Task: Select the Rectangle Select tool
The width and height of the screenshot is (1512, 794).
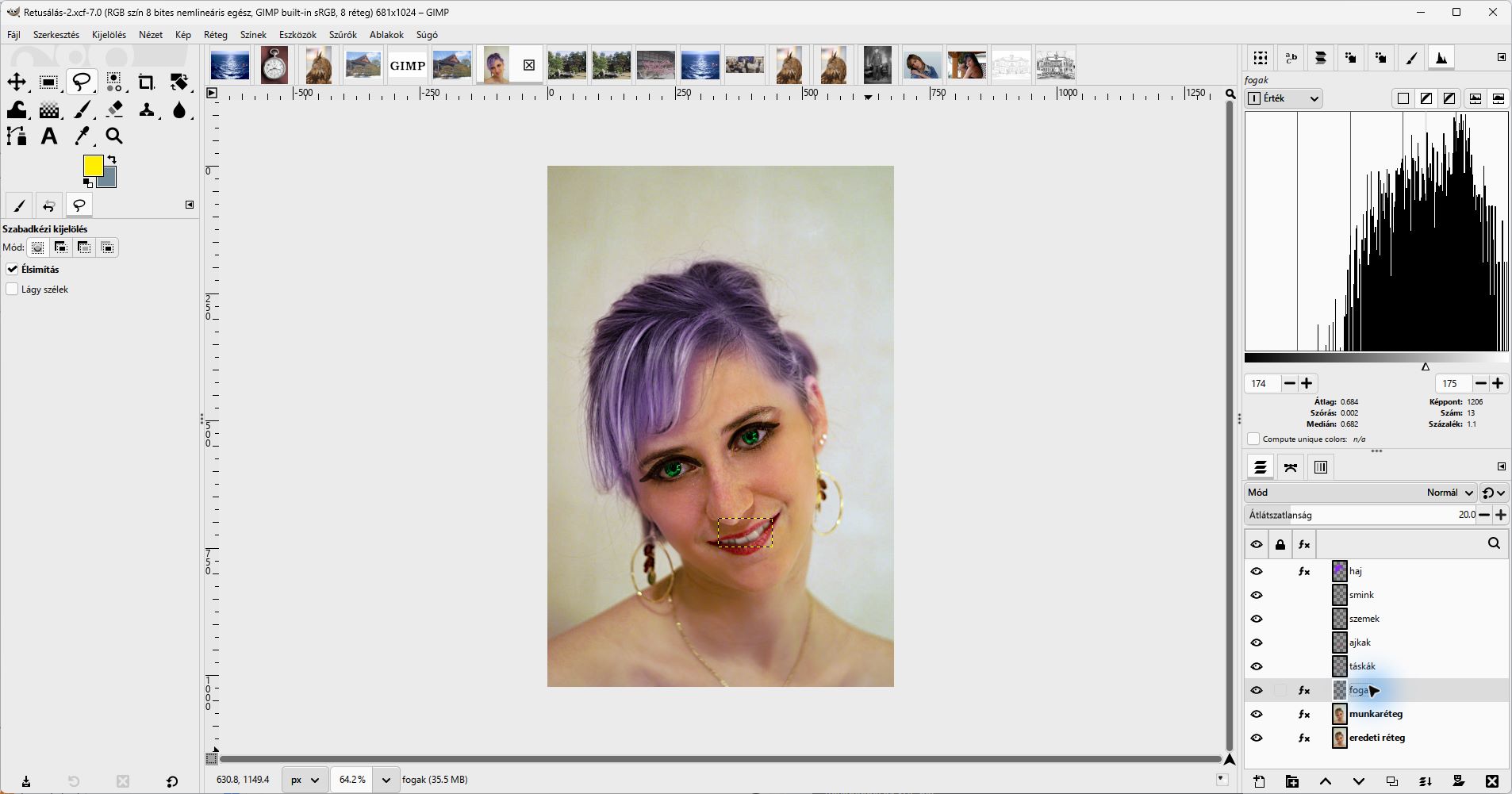Action: point(48,82)
